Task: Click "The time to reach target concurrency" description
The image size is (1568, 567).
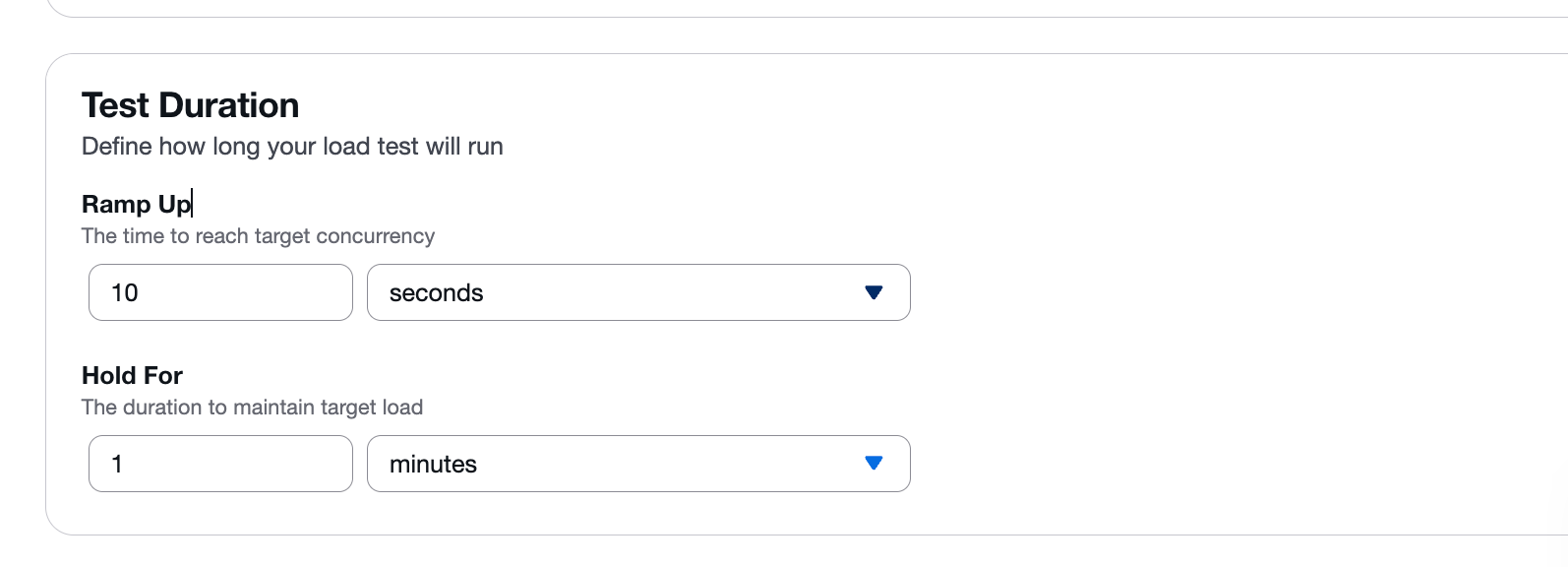Action: [258, 236]
